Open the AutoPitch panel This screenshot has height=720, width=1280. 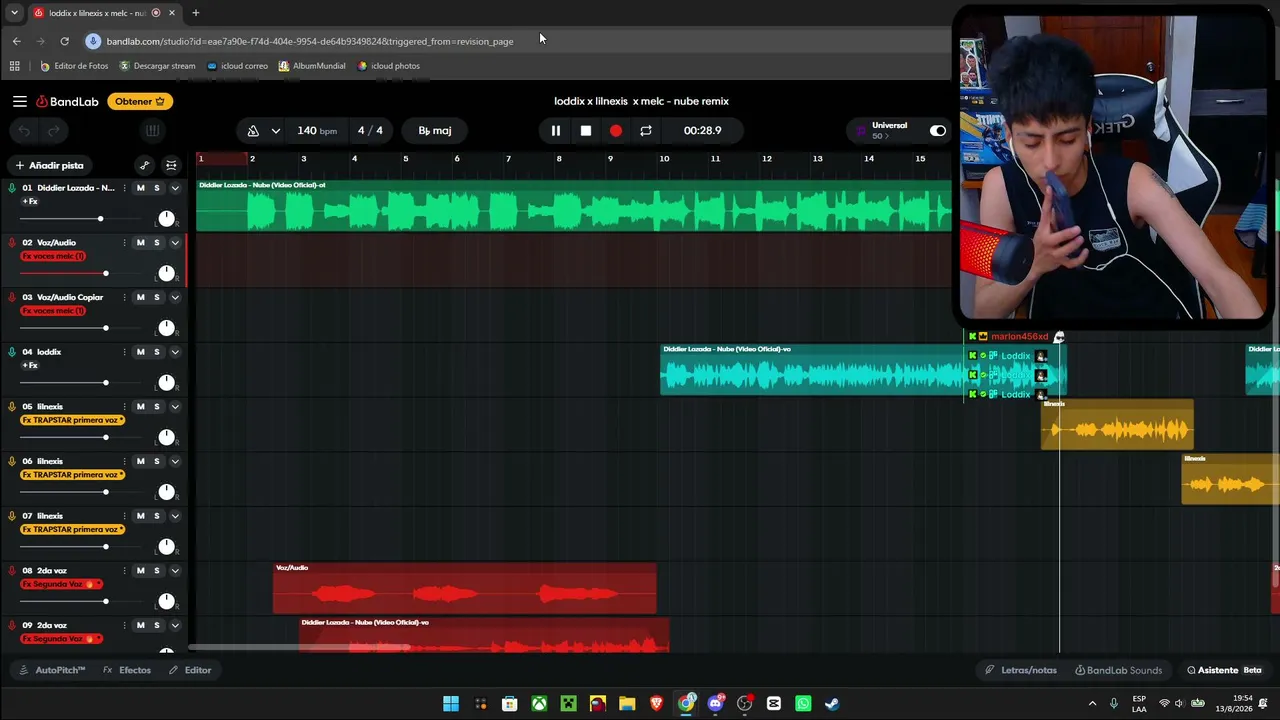click(x=52, y=670)
